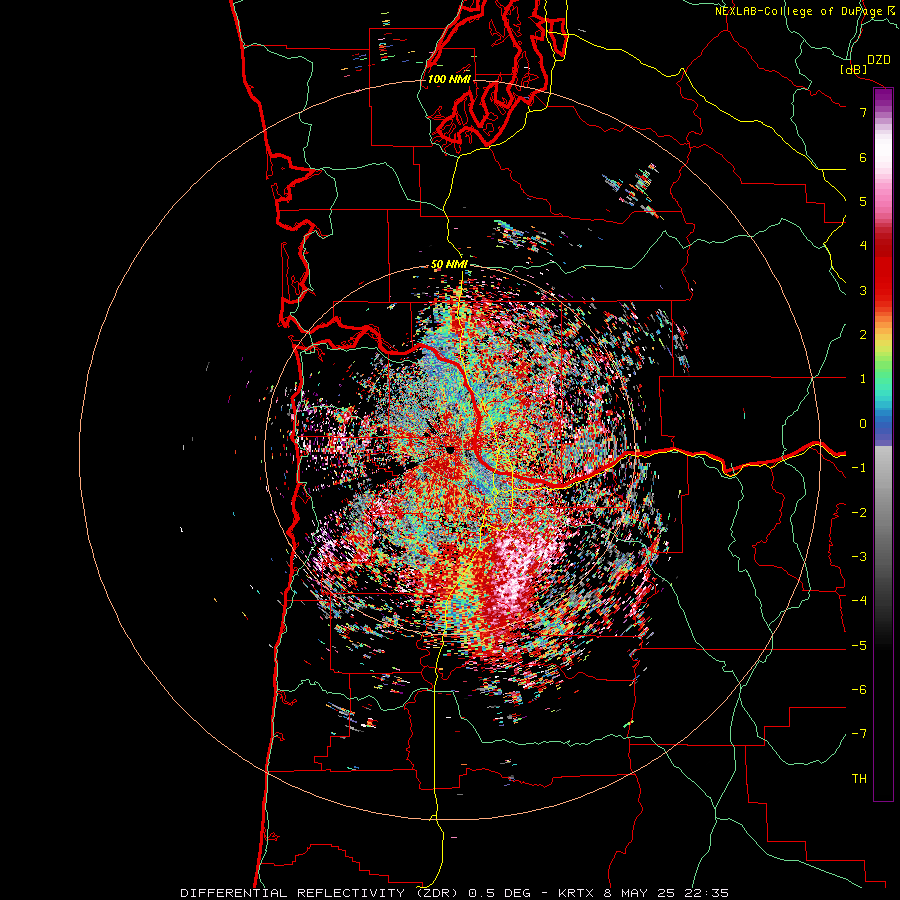Click the DZD legend title

[879, 60]
